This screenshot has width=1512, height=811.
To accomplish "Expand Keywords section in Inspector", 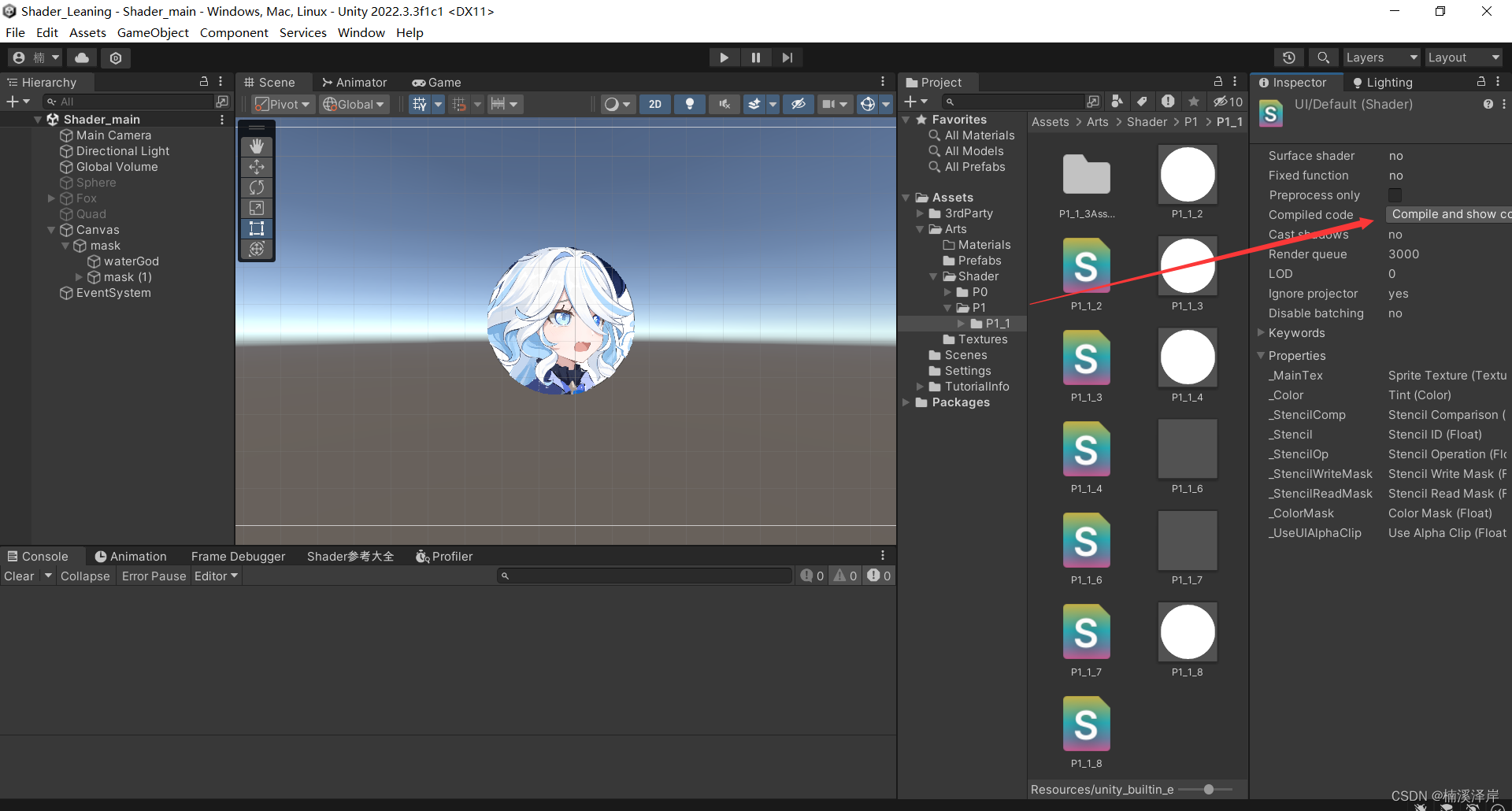I will click(1260, 332).
